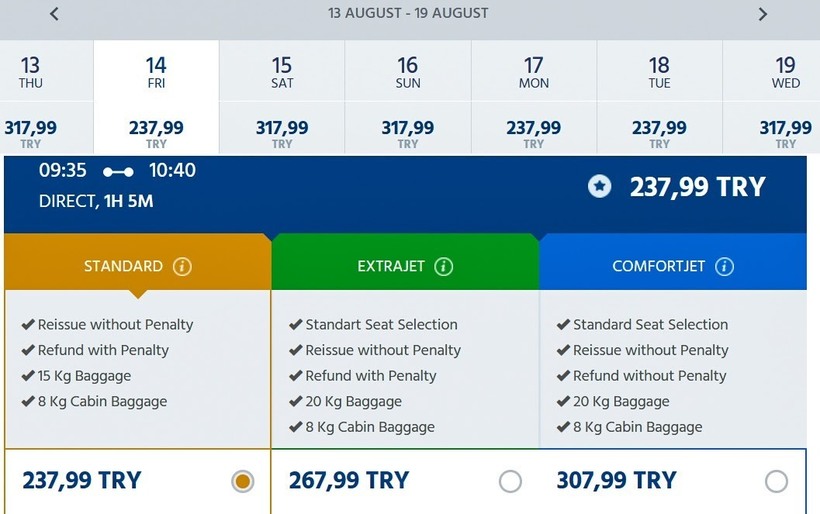
Task: Click the ExtraJet fare header
Action: 391,266
